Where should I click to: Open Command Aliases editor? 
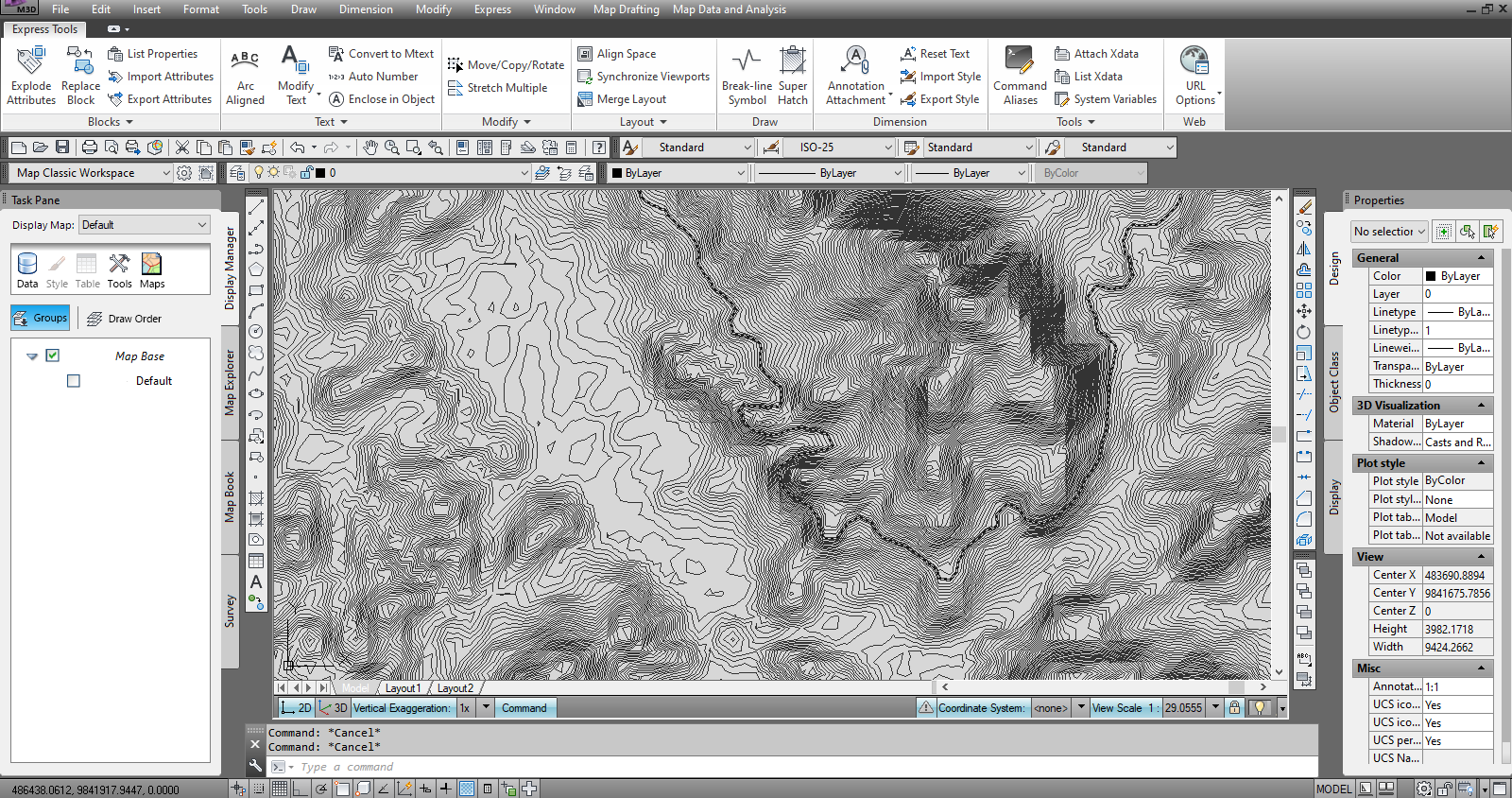[1020, 62]
